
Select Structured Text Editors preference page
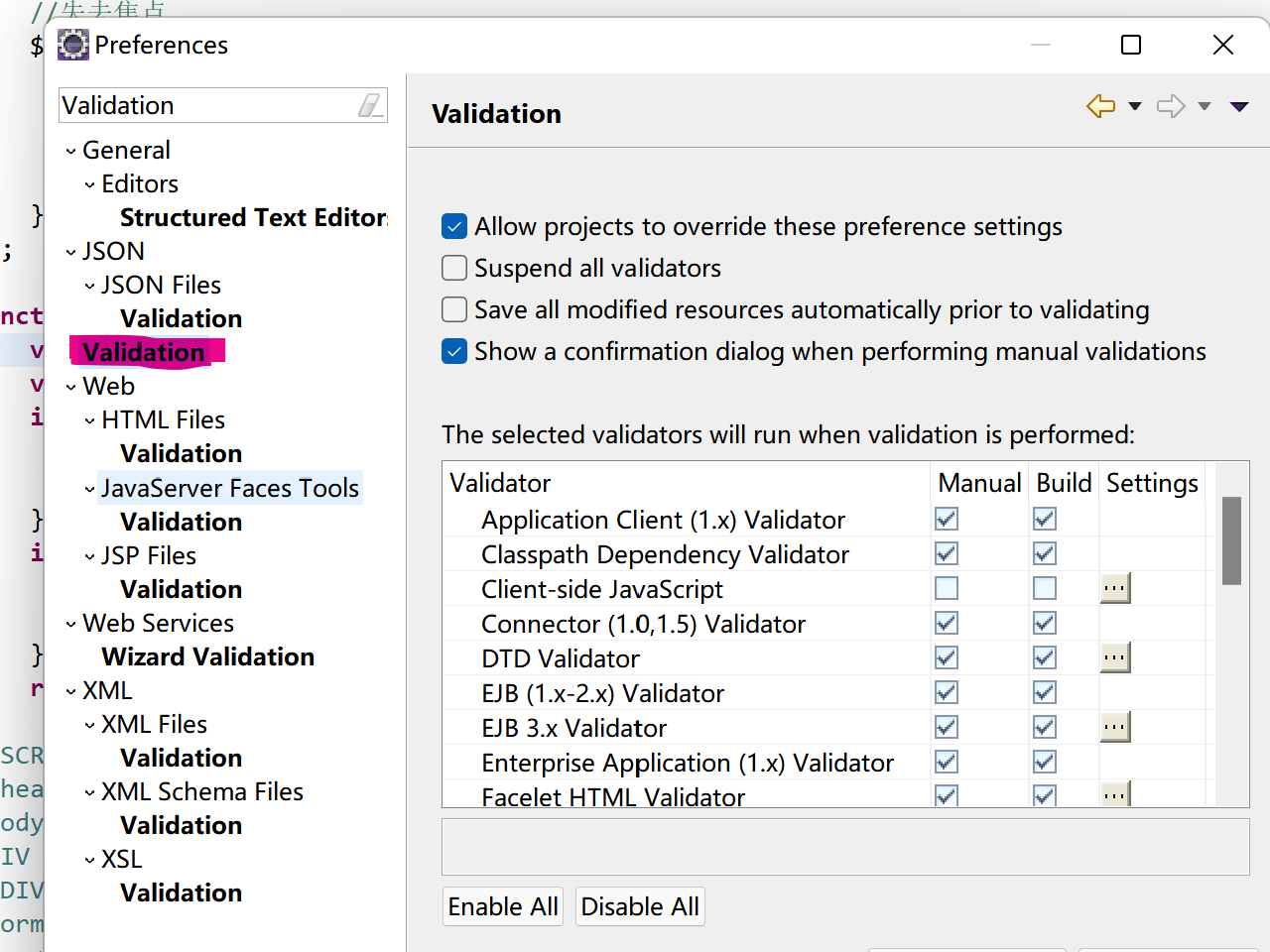pos(253,217)
